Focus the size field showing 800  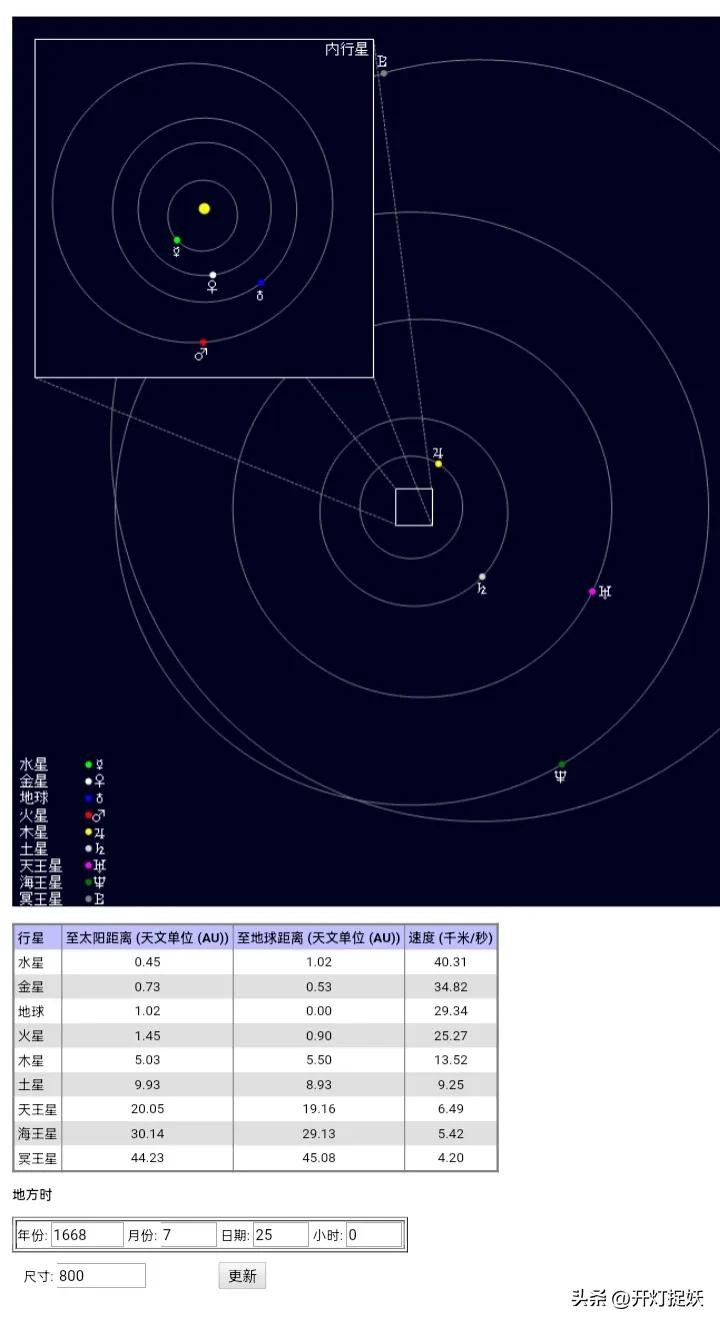(x=101, y=1276)
